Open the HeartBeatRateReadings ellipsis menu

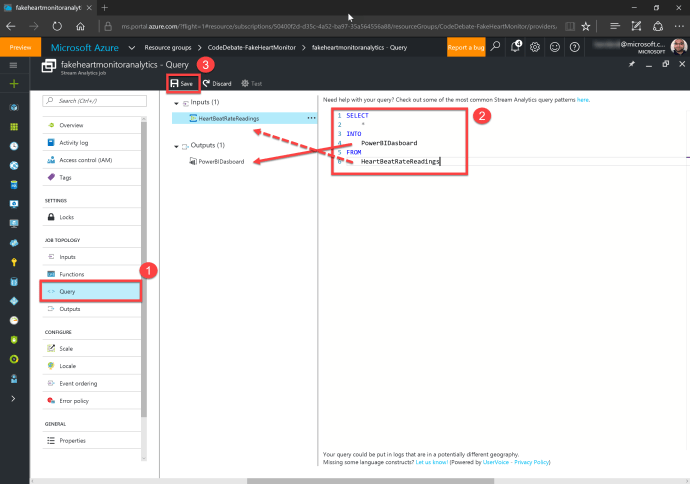311,118
